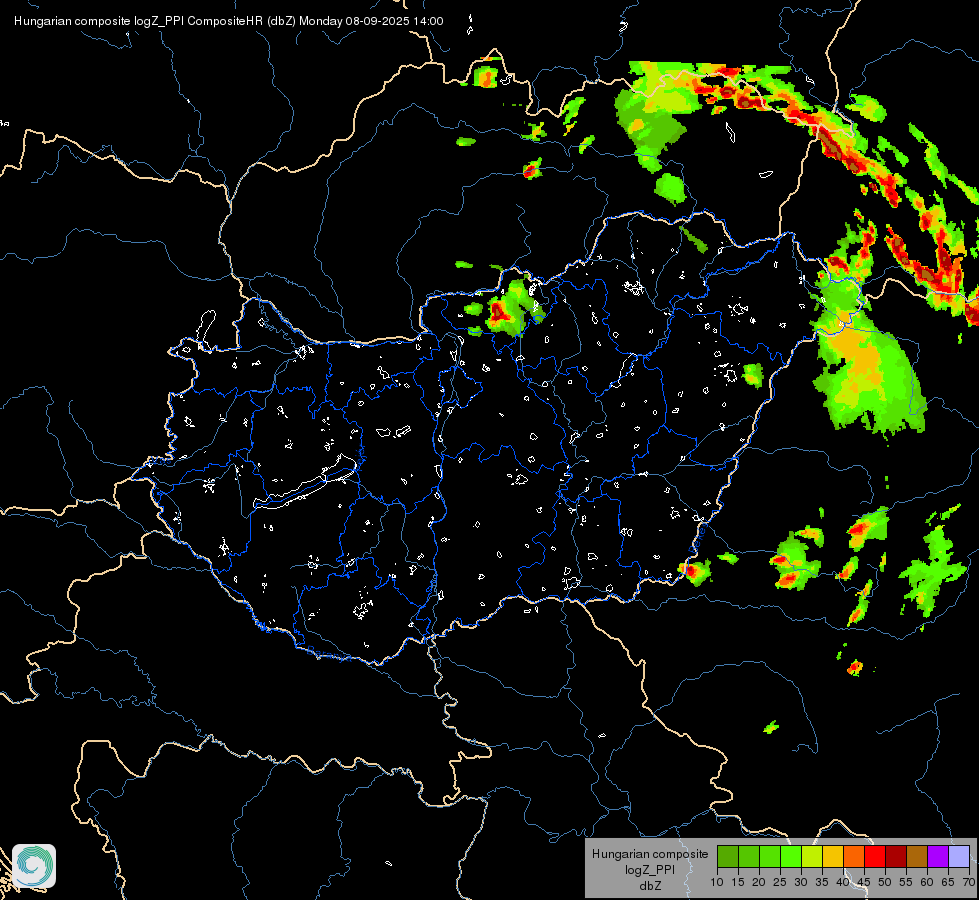The image size is (979, 900).
Task: Pick the bright red 45–50 dBZ swatch
Action: coord(875,856)
